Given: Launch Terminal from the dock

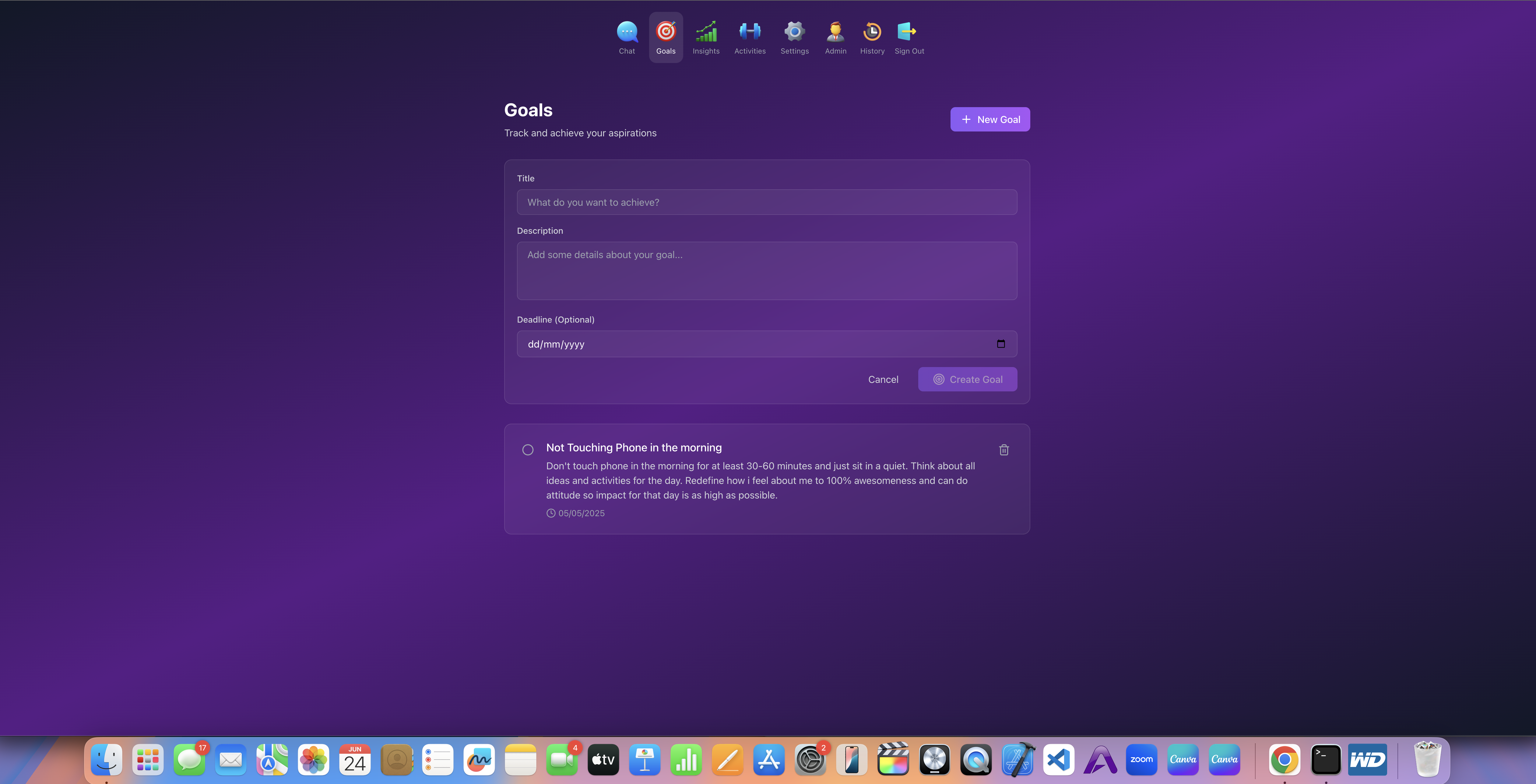Looking at the screenshot, I should pos(1326,759).
